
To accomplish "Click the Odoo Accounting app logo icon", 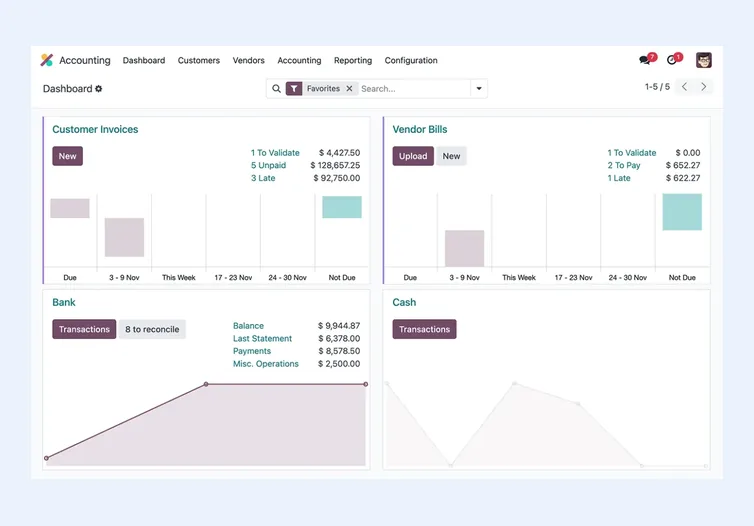I will coord(47,60).
